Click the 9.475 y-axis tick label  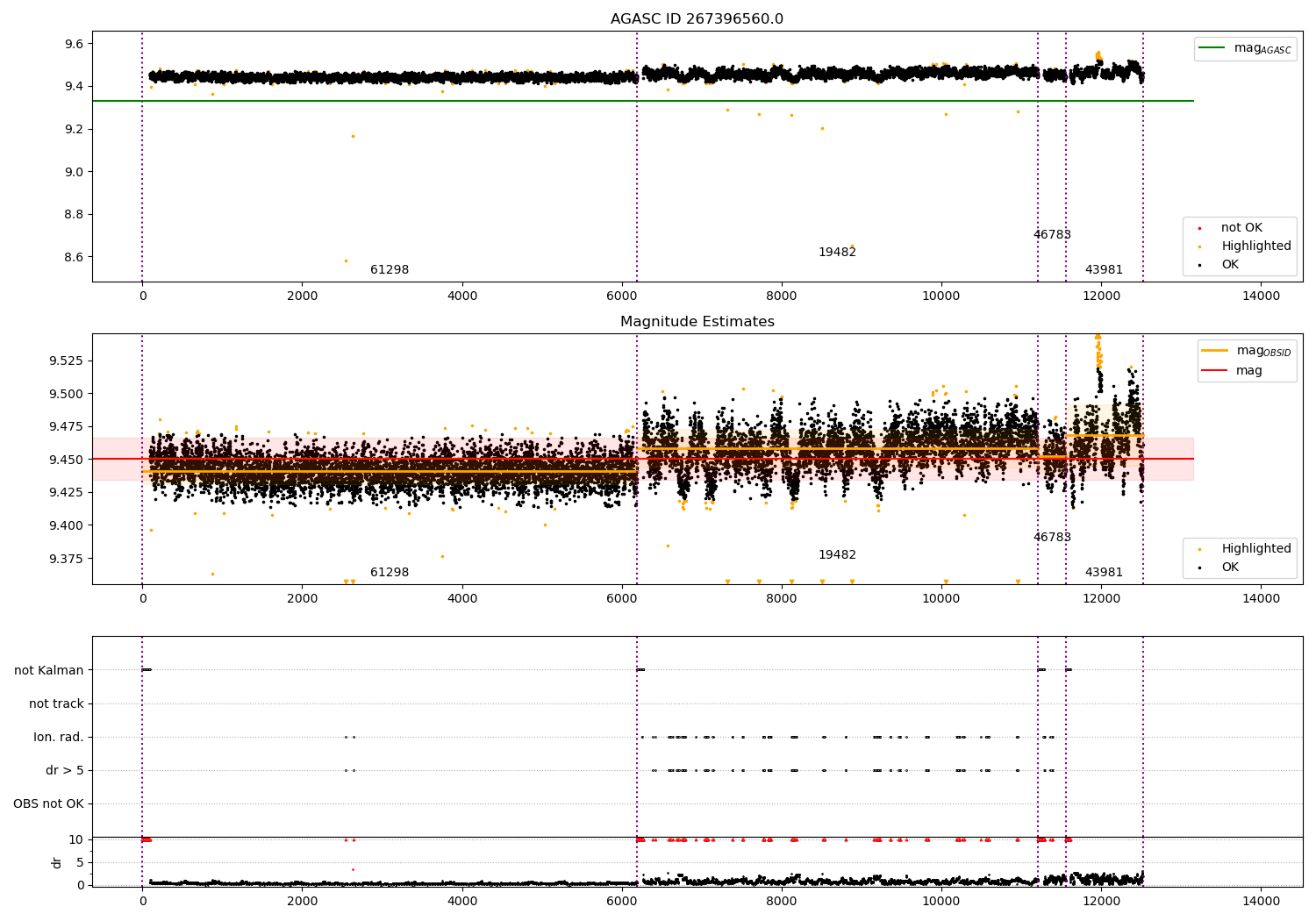(67, 426)
